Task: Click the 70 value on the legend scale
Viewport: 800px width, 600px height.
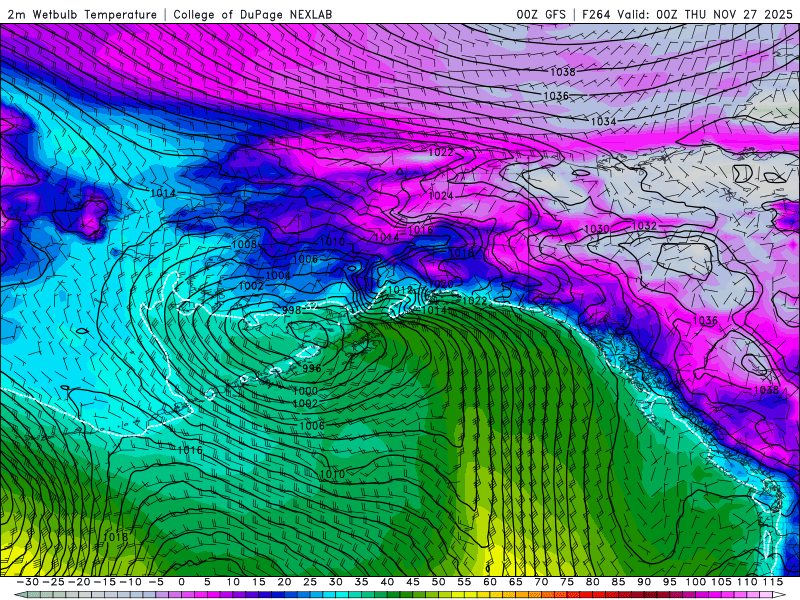Action: tap(541, 582)
